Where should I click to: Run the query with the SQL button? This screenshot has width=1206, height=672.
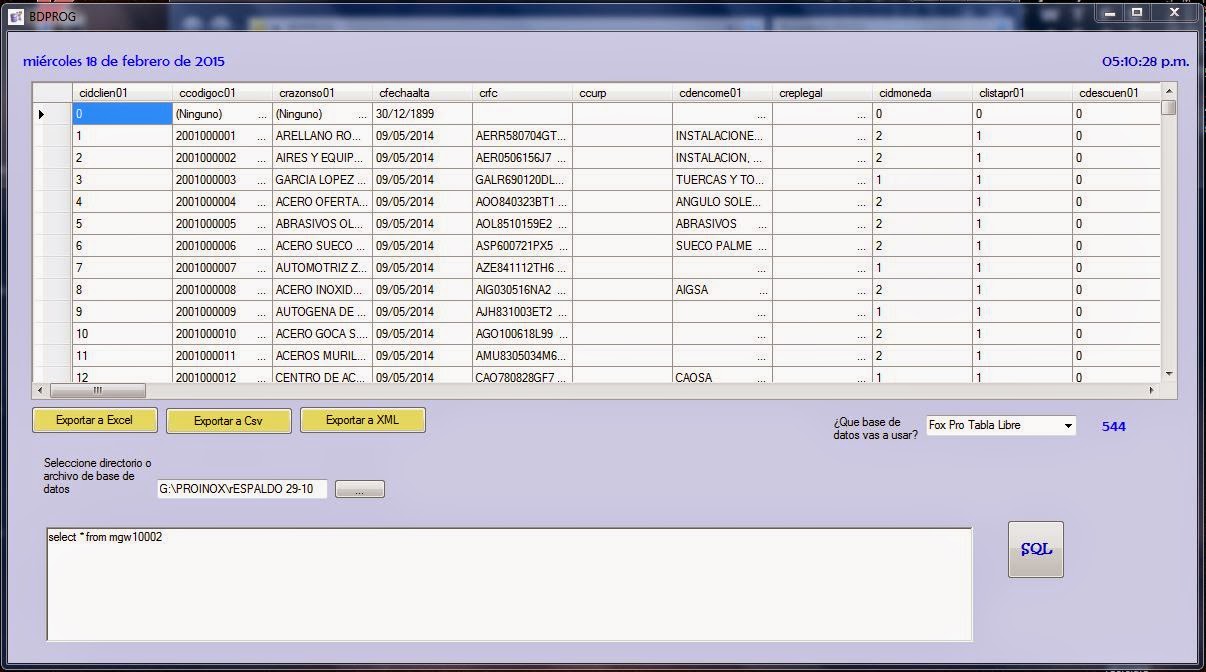[1035, 549]
